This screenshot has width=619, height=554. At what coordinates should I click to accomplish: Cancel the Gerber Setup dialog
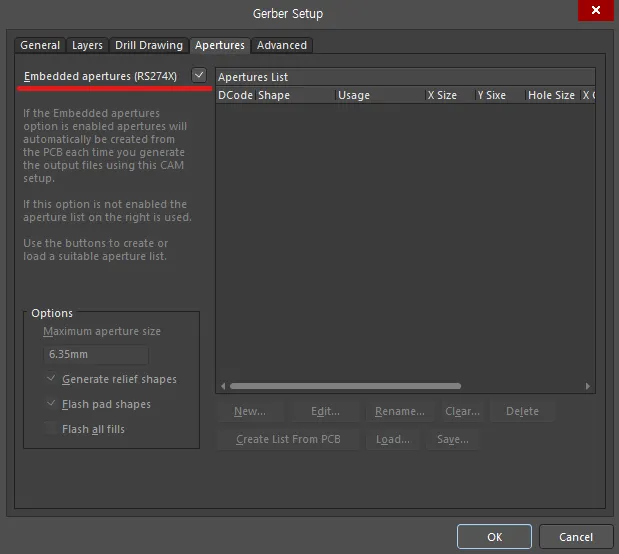[576, 537]
